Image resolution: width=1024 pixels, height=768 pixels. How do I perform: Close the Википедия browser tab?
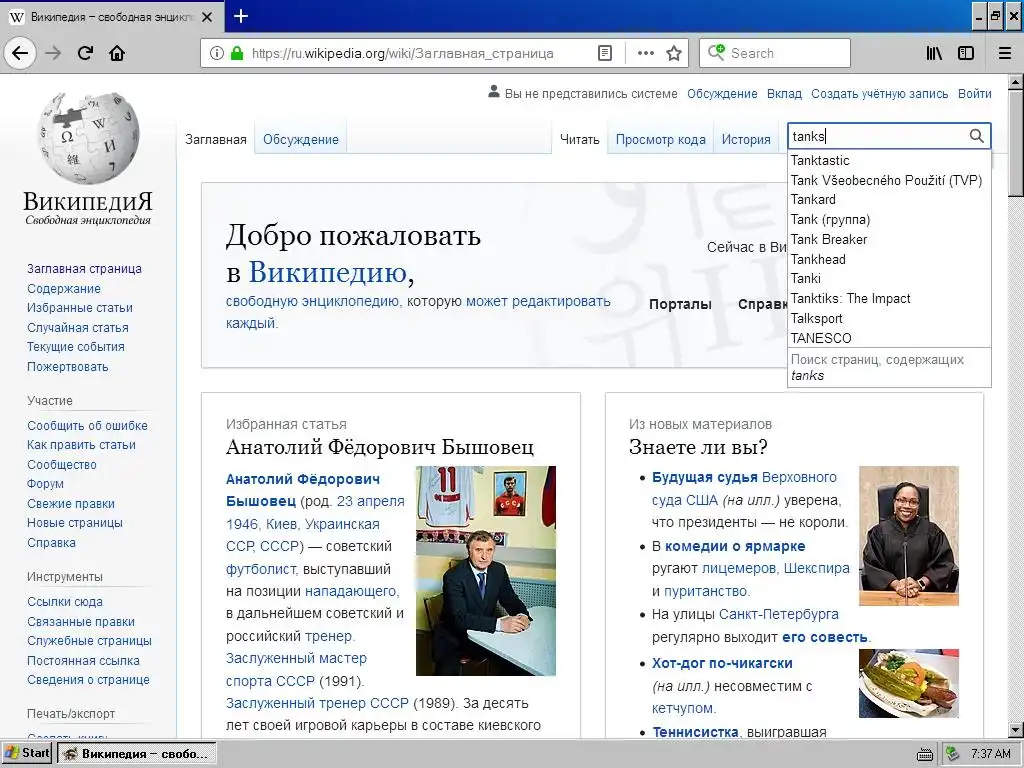click(x=207, y=17)
